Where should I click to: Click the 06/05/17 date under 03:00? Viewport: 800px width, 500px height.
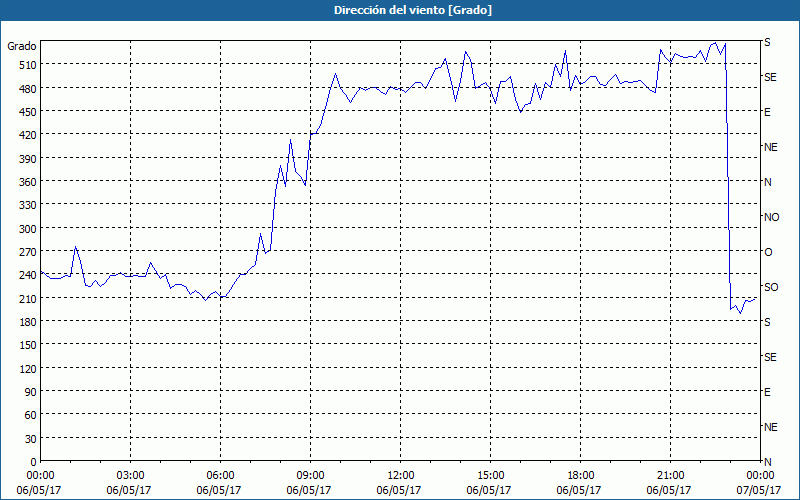pos(129,490)
